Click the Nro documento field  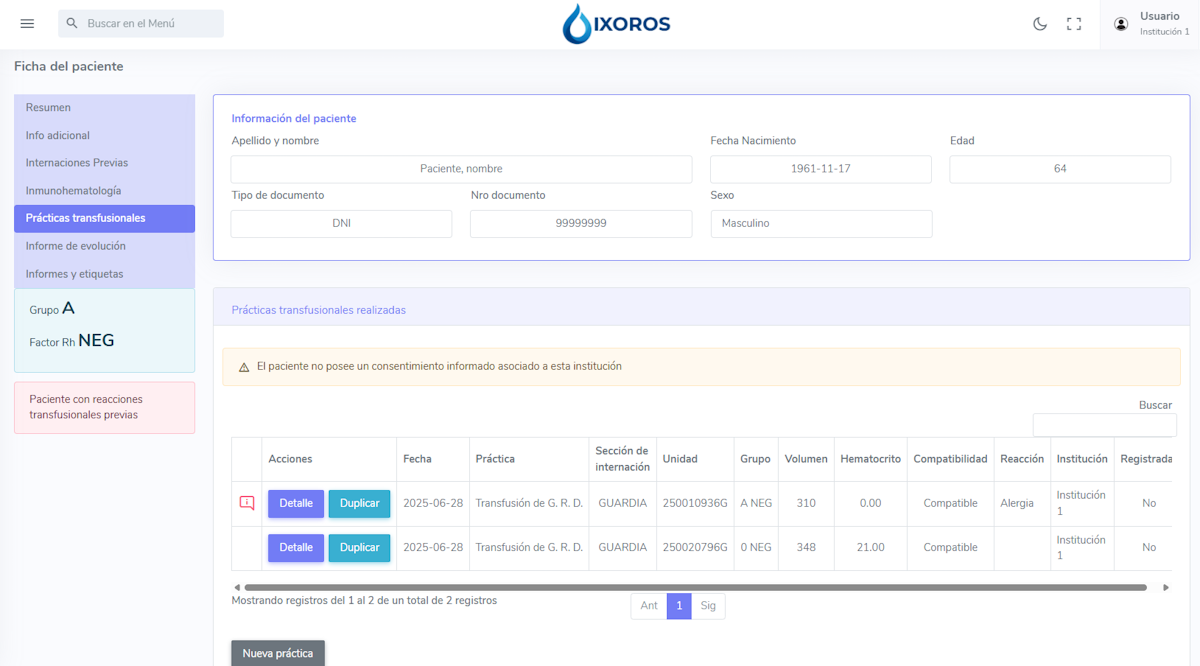coord(581,224)
